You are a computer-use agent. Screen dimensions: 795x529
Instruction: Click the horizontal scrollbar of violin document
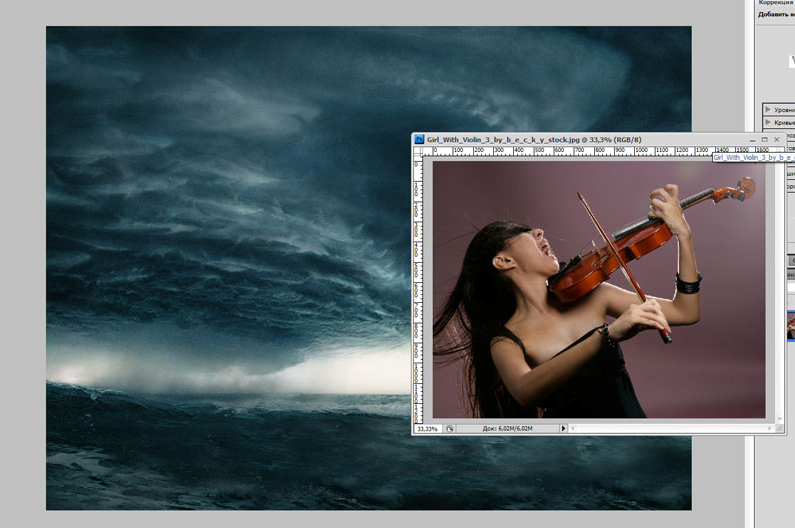pyautogui.click(x=672, y=429)
